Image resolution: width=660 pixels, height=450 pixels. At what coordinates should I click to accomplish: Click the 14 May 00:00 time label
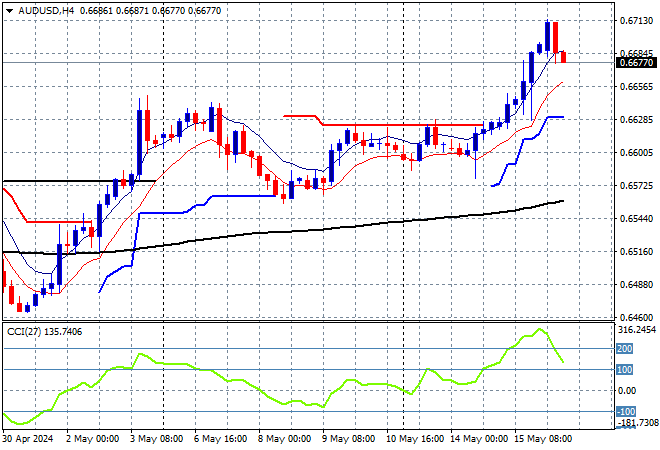coord(479,439)
